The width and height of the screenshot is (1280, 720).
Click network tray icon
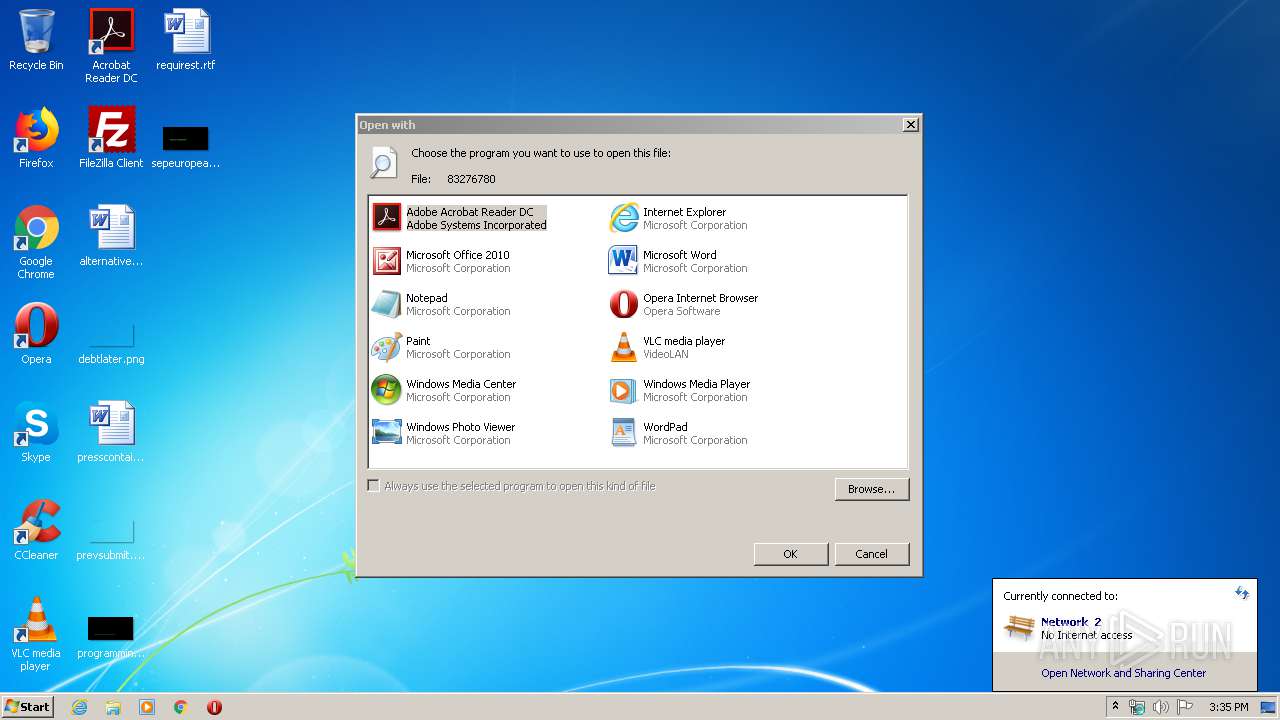coord(1137,707)
